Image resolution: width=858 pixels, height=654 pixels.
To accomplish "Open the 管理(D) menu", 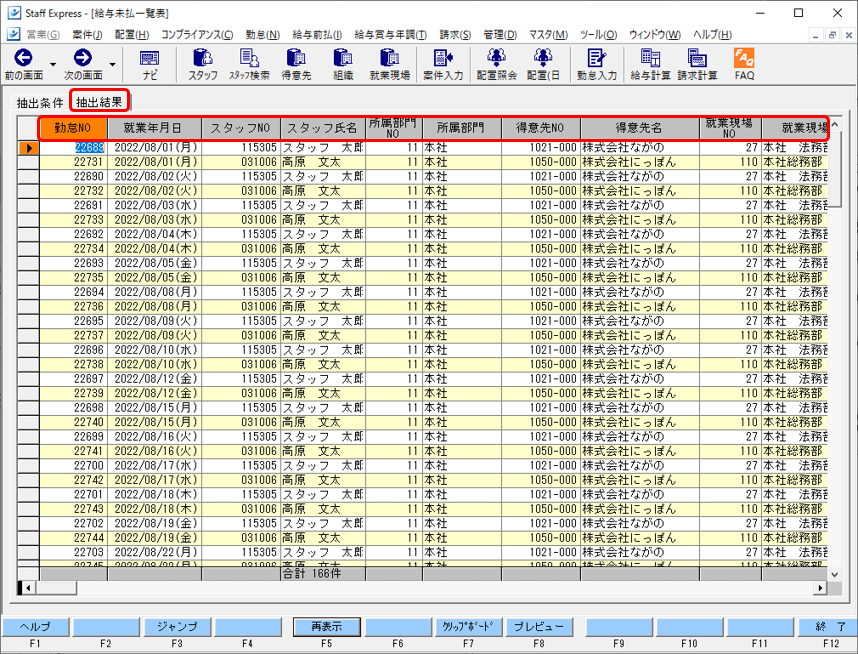I will tap(500, 35).
